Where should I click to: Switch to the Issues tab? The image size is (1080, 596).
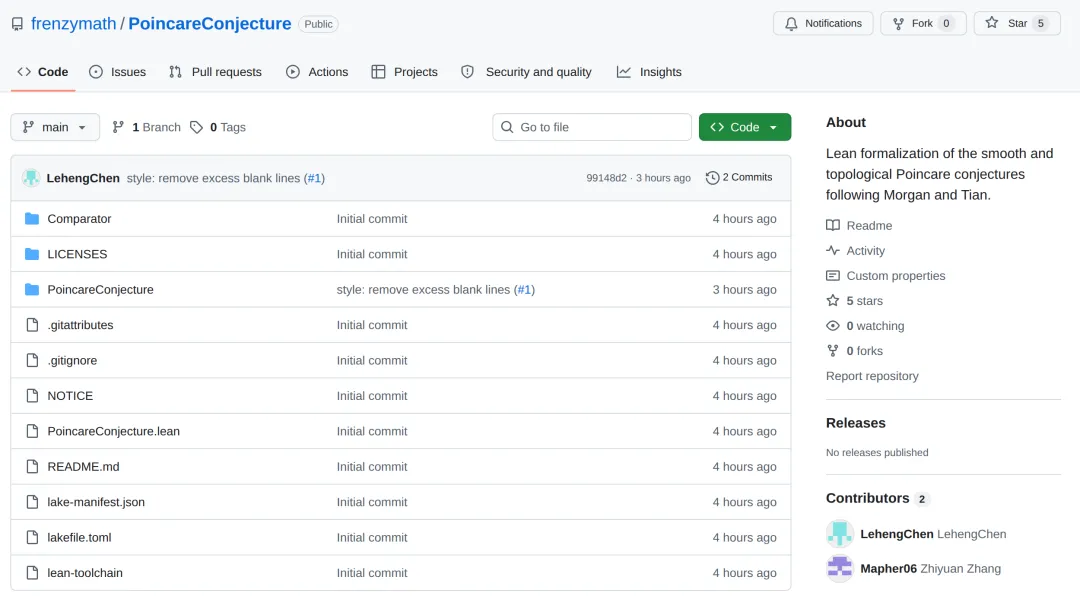(118, 72)
